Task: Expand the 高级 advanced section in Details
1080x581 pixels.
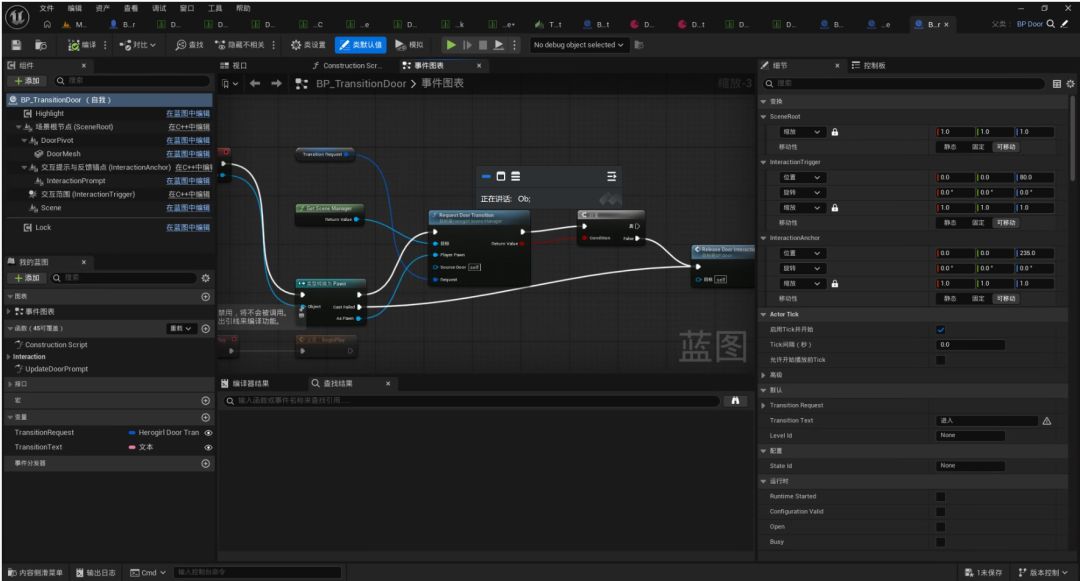Action: [763, 375]
